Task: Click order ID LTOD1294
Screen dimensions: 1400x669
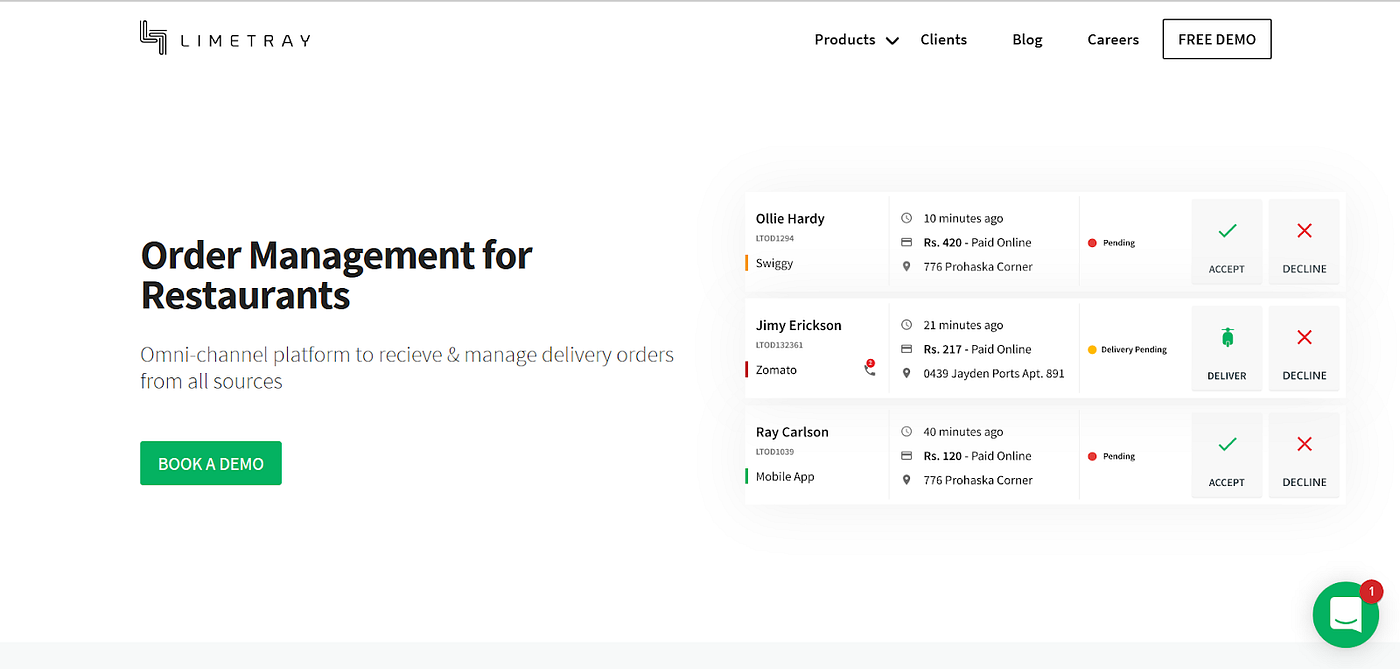Action: click(775, 238)
